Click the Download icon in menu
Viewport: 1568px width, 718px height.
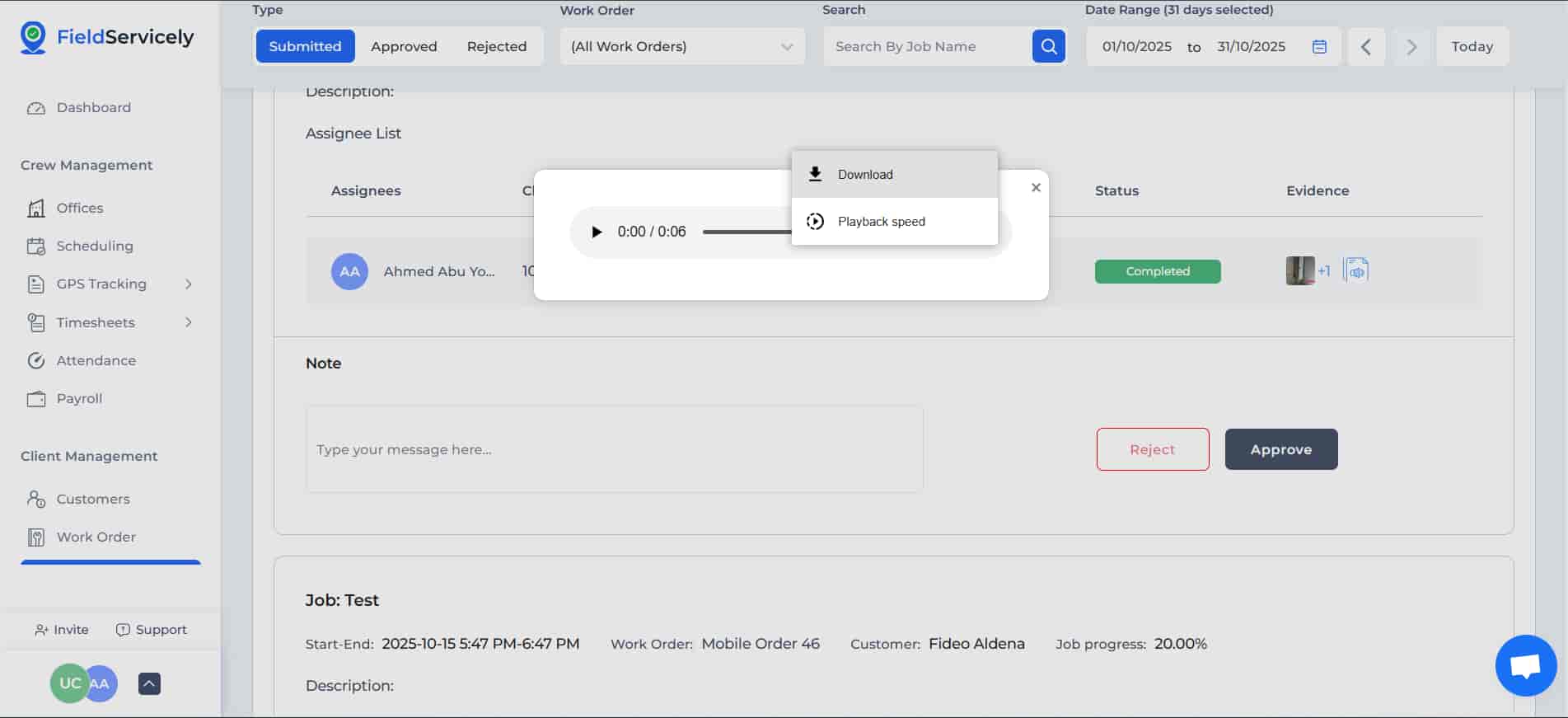[815, 174]
